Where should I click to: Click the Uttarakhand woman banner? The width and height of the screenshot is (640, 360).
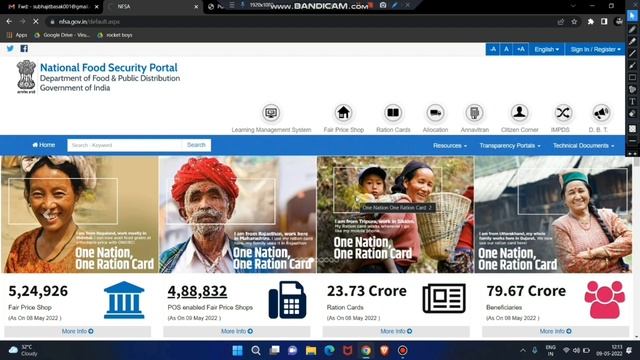point(553,215)
